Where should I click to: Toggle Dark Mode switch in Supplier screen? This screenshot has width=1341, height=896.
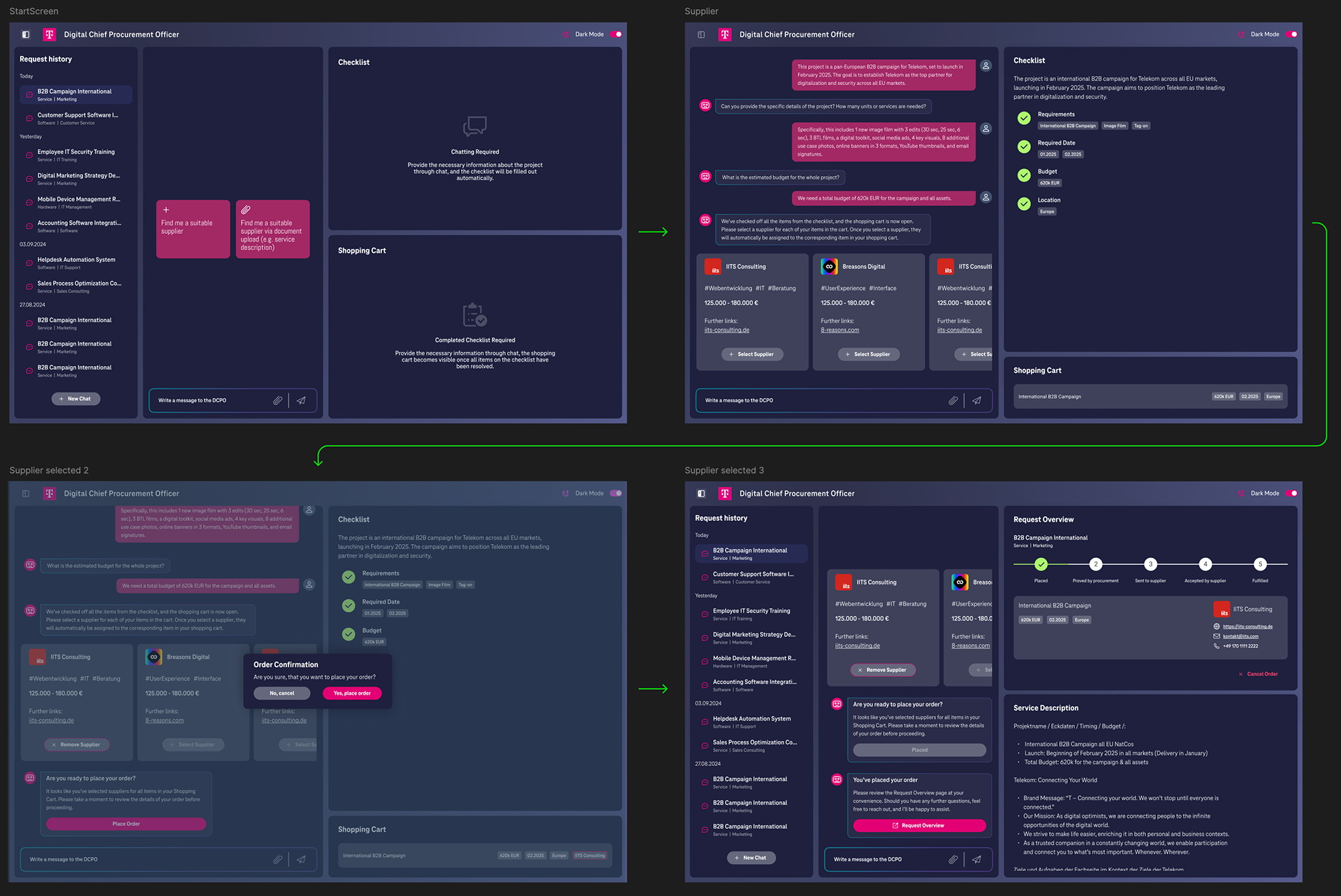(1291, 34)
